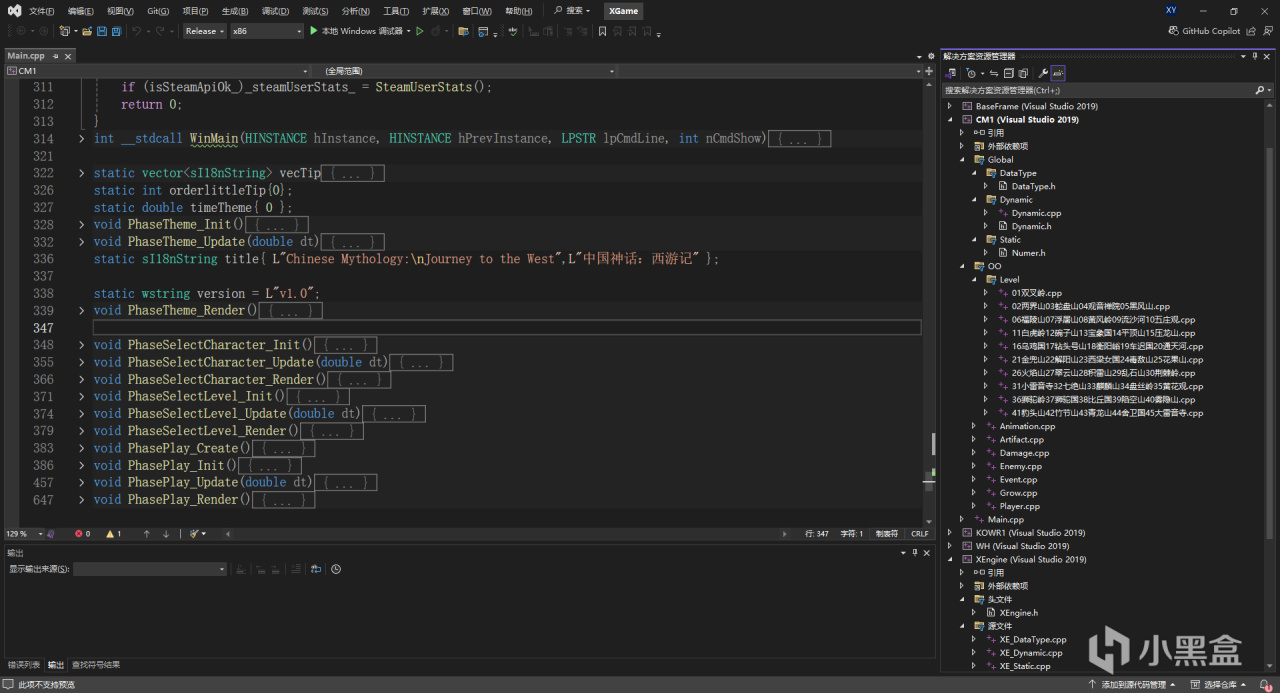Open the 129% editor zoom level control
This screenshot has height=693, width=1280.
click(21, 534)
